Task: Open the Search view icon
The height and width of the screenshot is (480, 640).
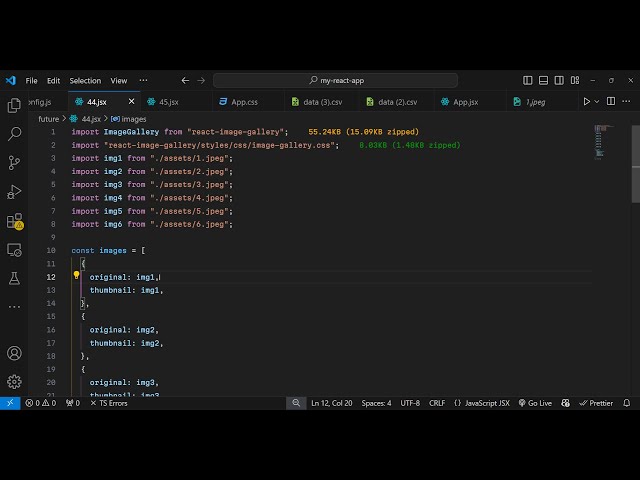Action: 14,133
